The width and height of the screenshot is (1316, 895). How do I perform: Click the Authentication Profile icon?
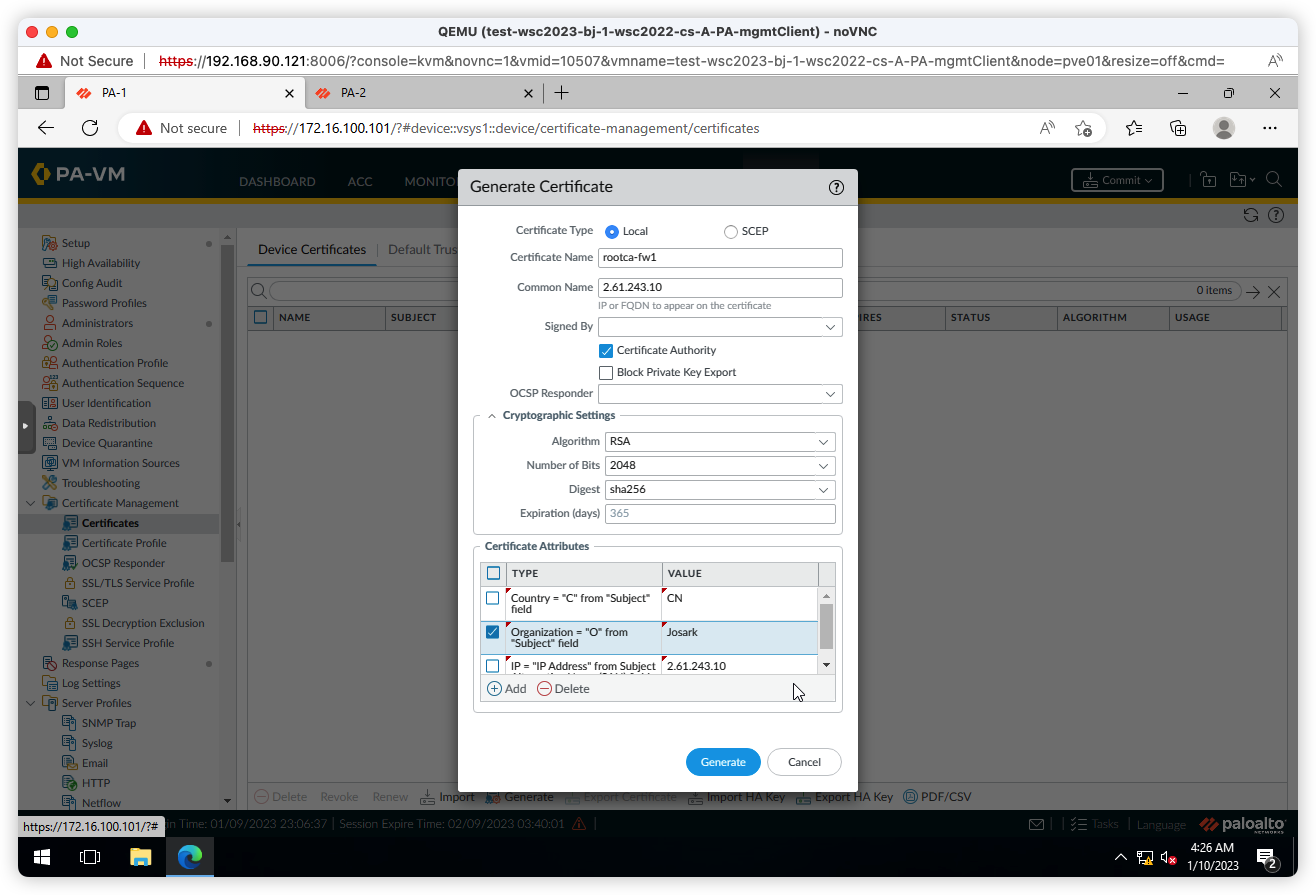50,363
